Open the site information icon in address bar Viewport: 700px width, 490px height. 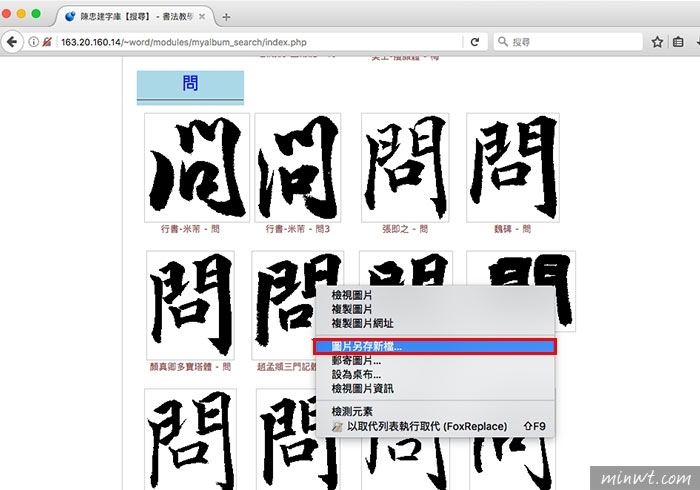coord(33,42)
